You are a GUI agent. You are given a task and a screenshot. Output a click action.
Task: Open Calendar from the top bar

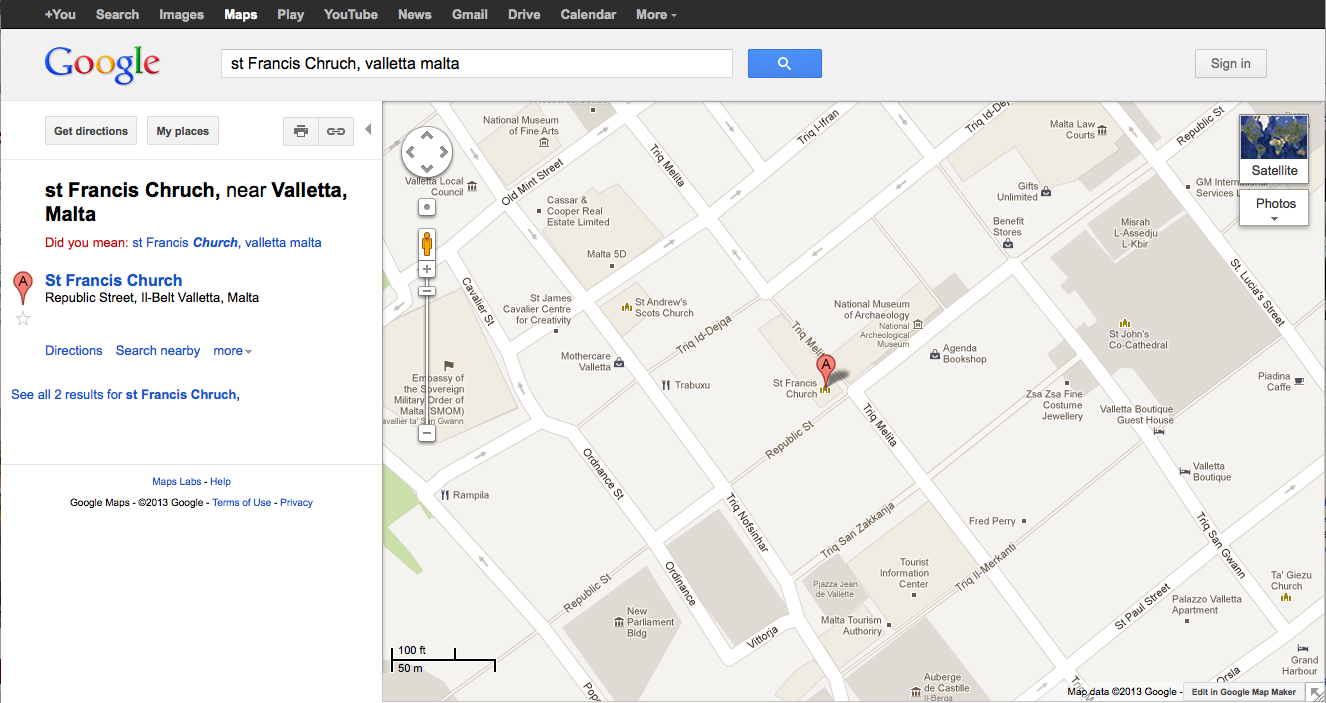pos(588,14)
